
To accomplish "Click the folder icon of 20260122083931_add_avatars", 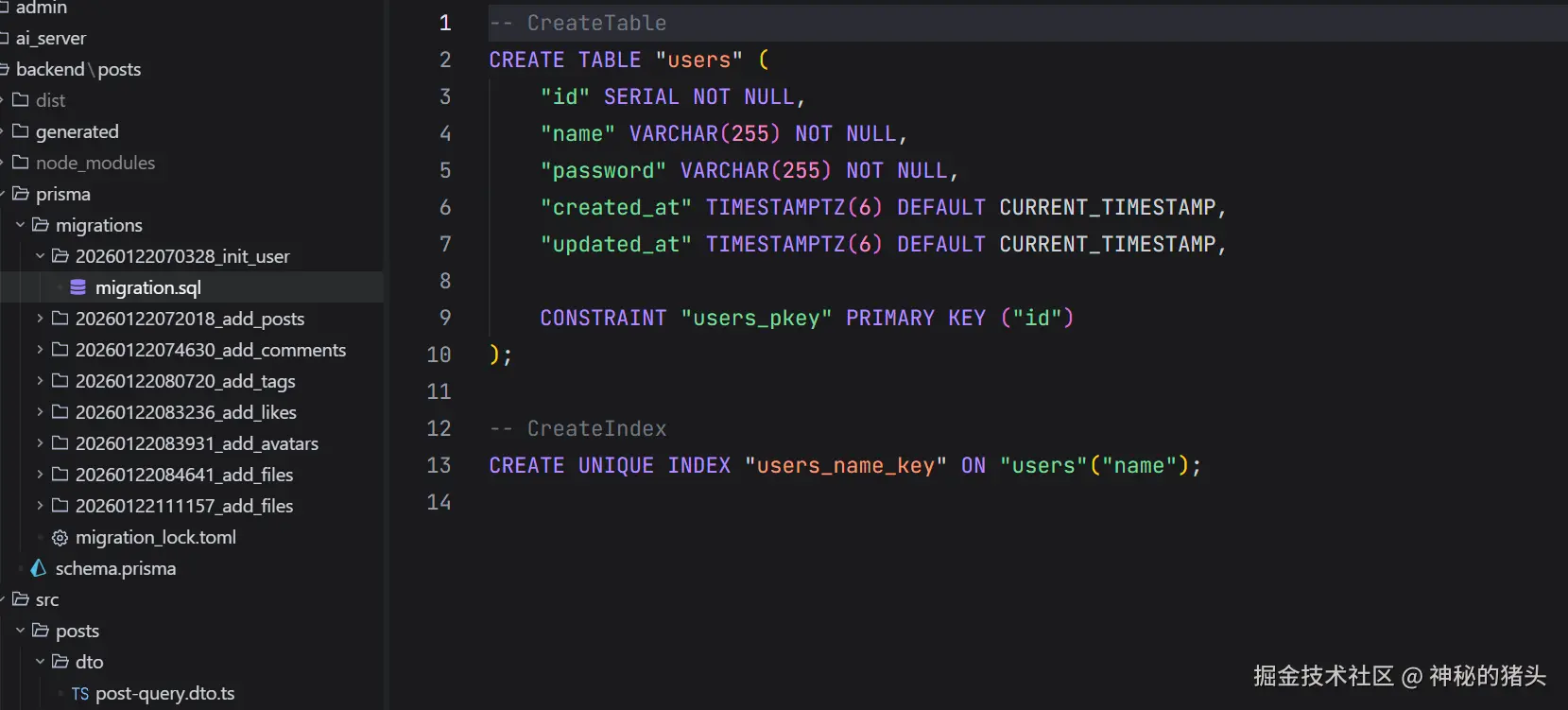I will pyautogui.click(x=60, y=443).
